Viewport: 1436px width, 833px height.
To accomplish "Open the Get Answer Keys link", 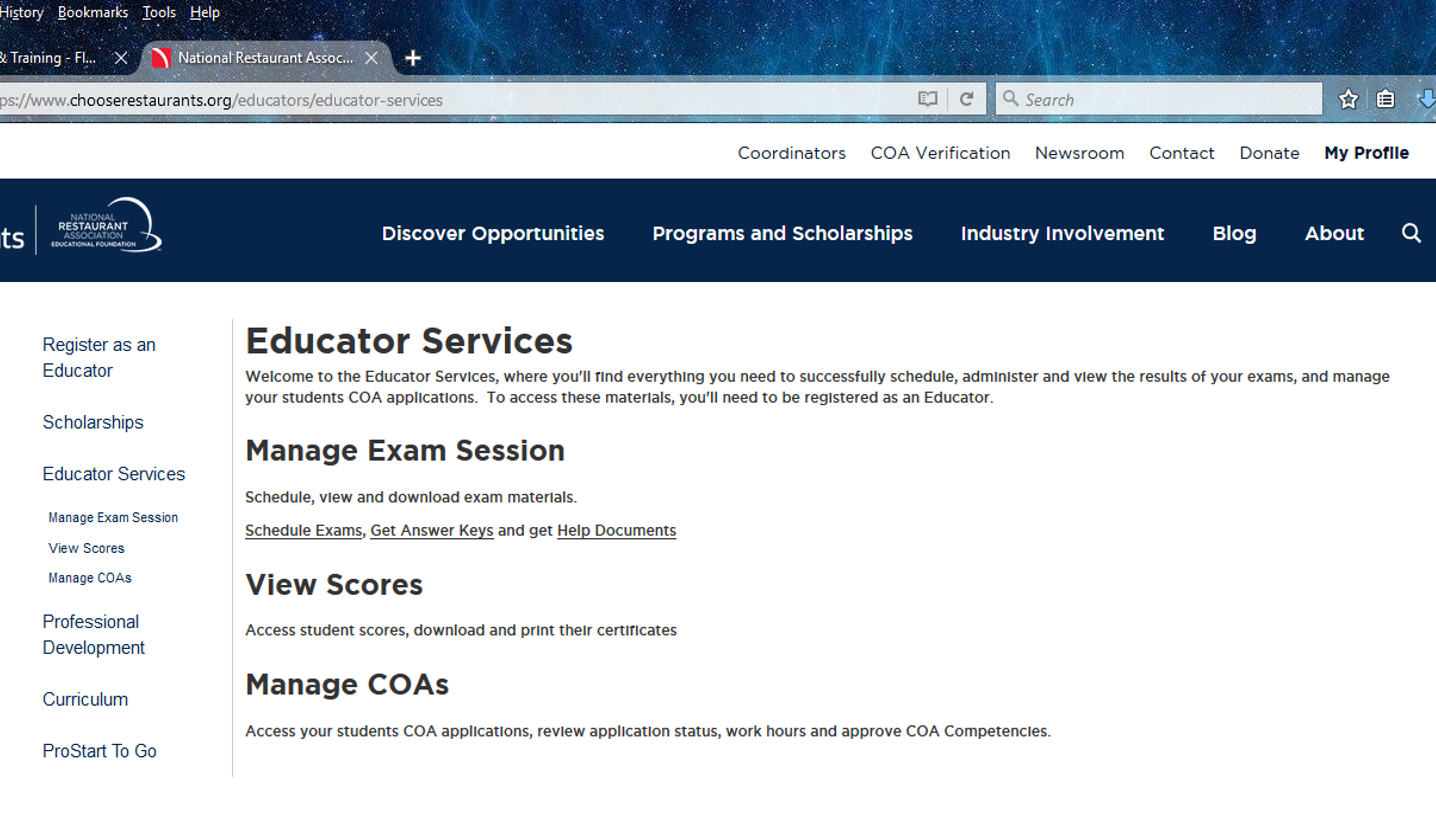I will click(x=431, y=530).
